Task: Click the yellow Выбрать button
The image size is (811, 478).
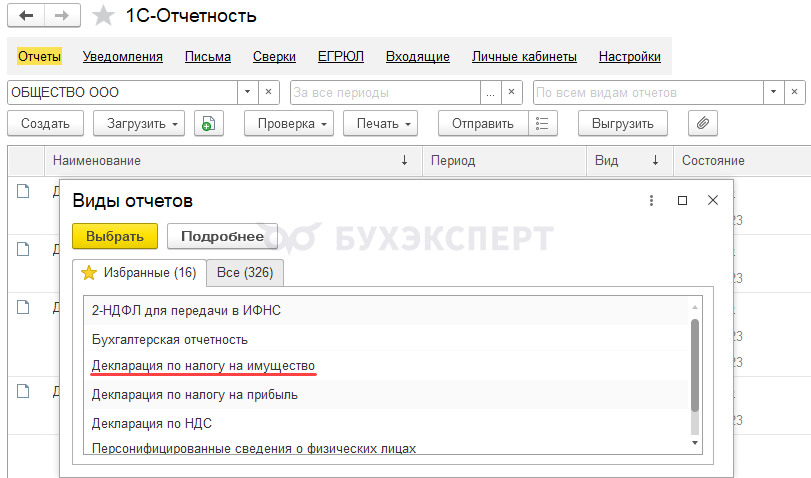Action: 115,236
